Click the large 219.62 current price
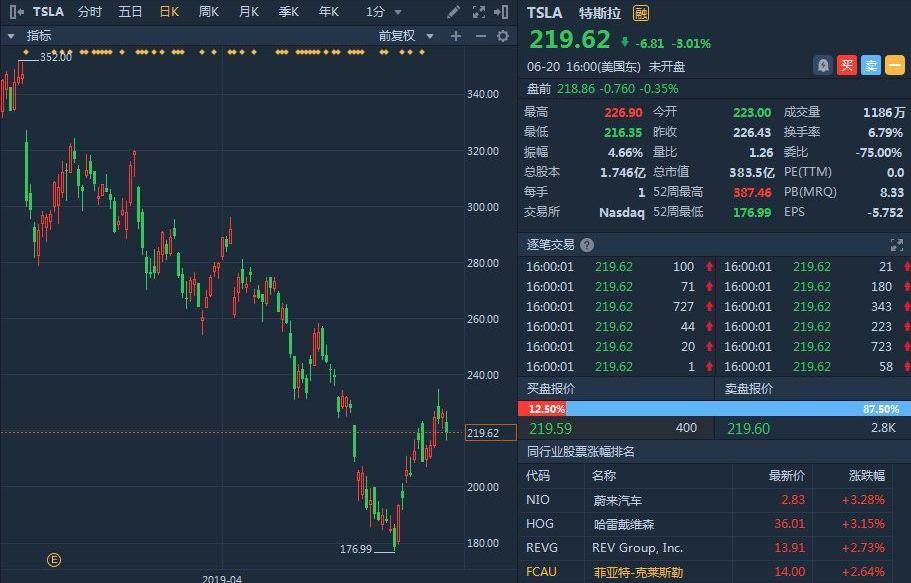The height and width of the screenshot is (583, 911). (x=569, y=40)
